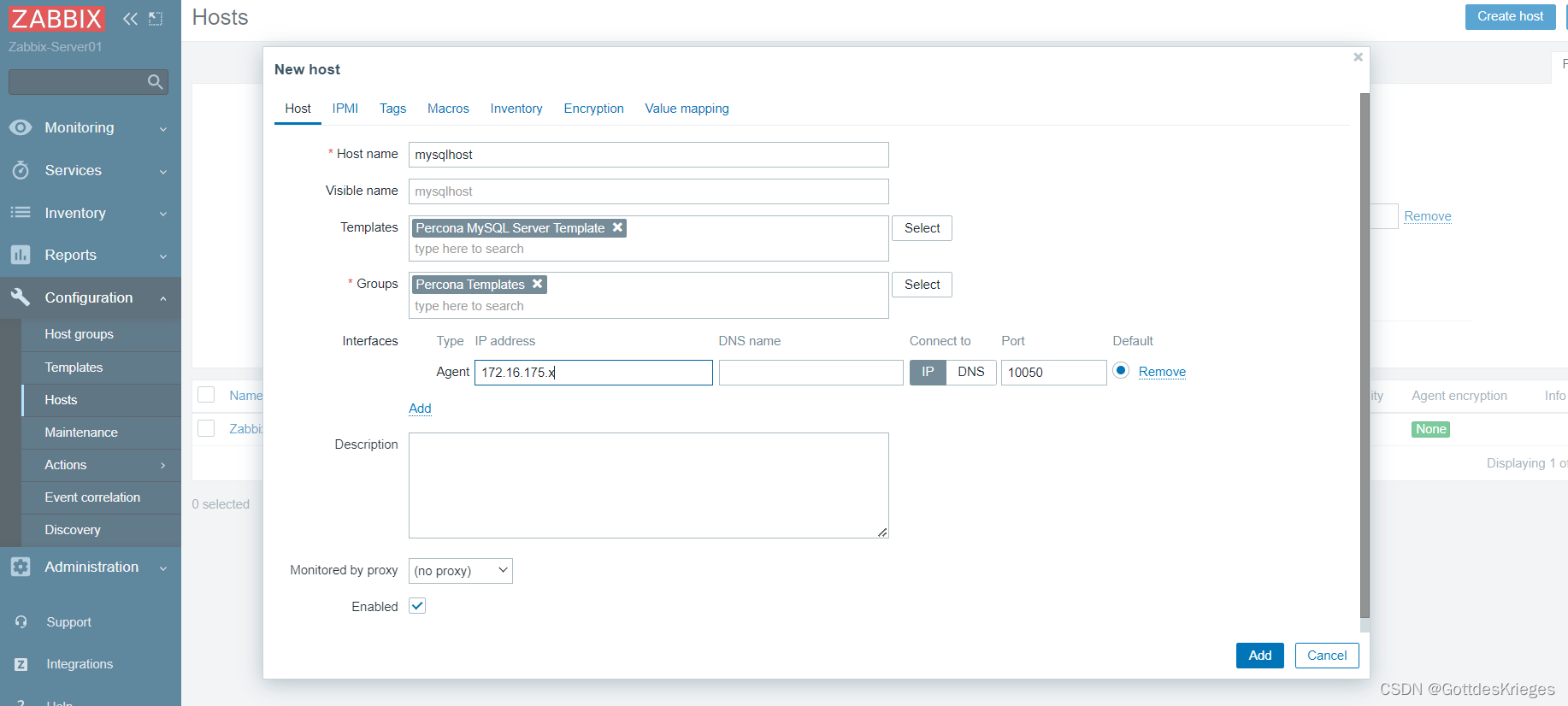
Task: Click the Services clock icon
Action: pyautogui.click(x=21, y=170)
